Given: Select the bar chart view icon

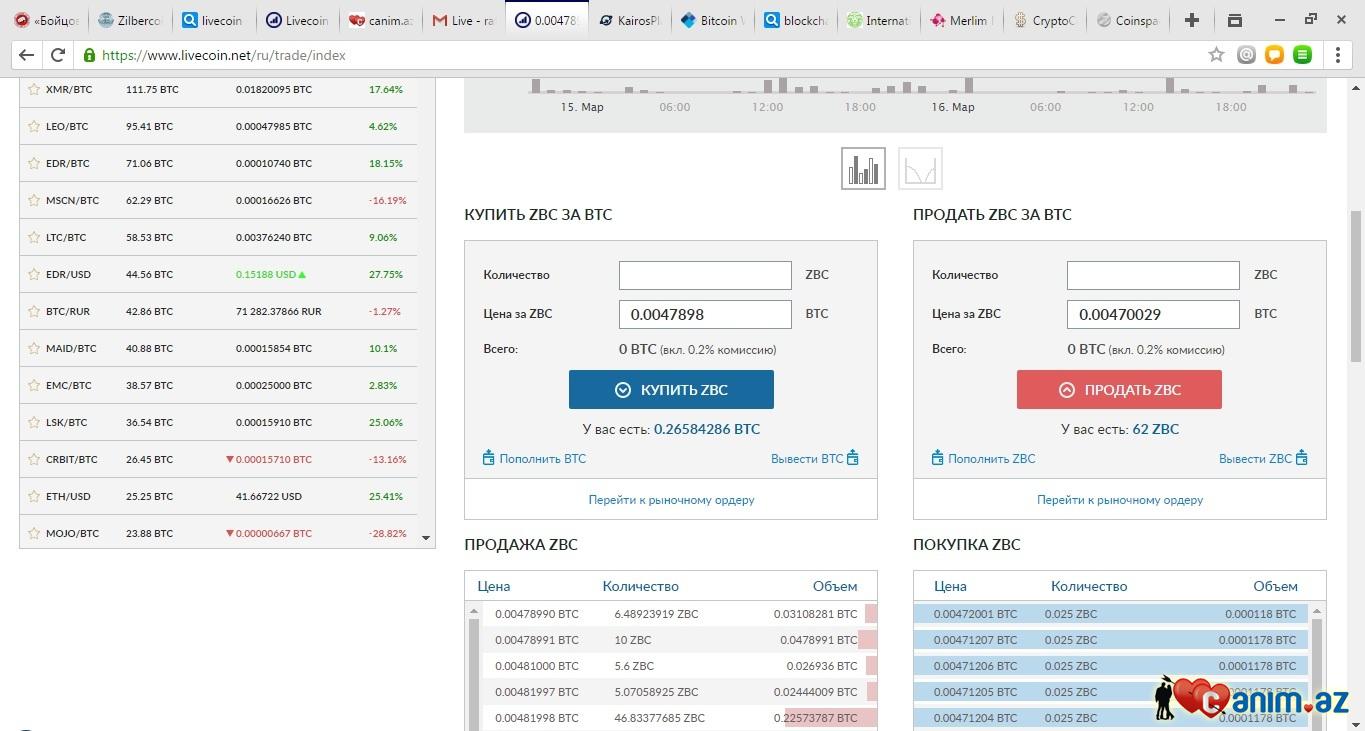Looking at the screenshot, I should pos(863,169).
